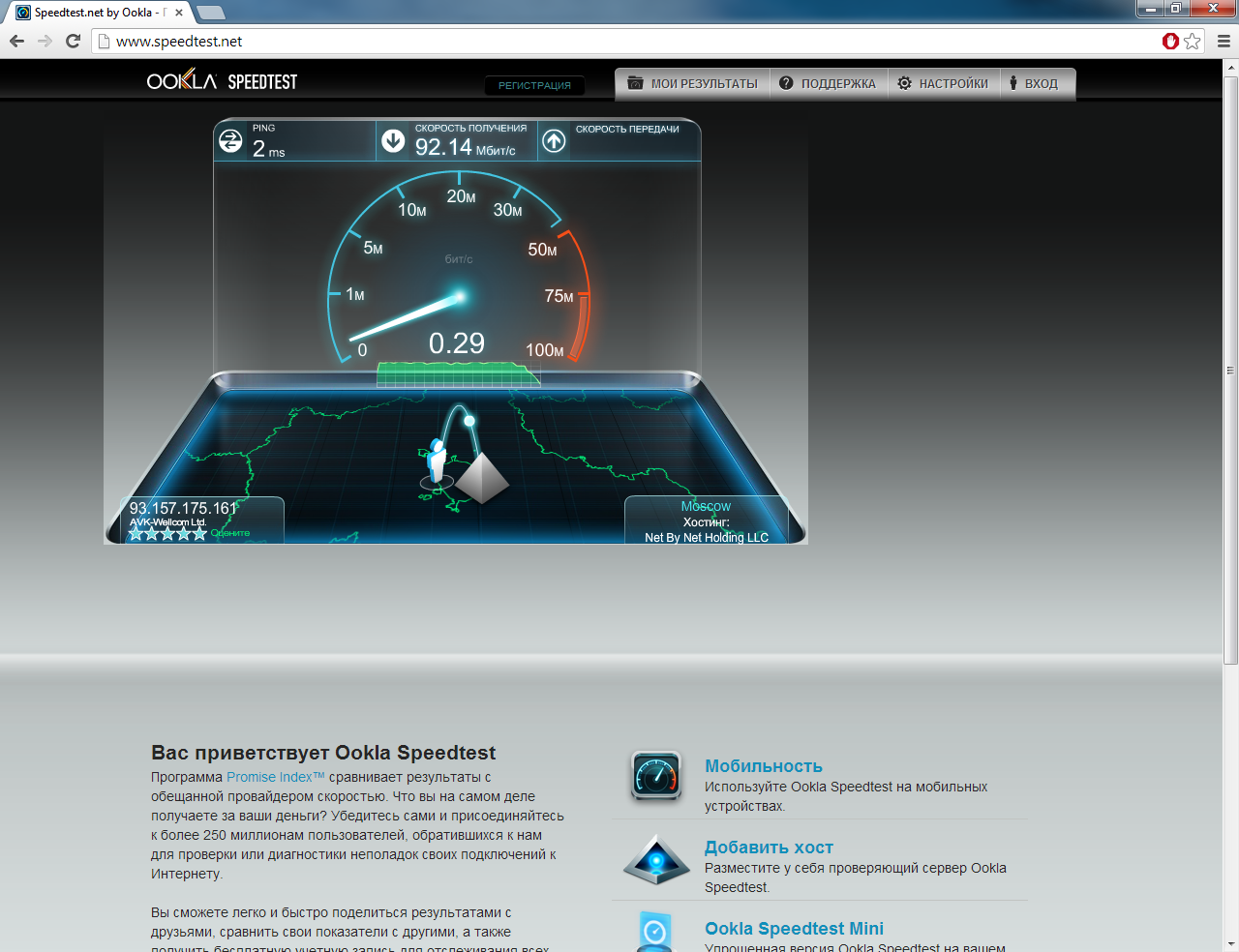Click the Moscow server label
The image size is (1239, 952).
point(706,506)
